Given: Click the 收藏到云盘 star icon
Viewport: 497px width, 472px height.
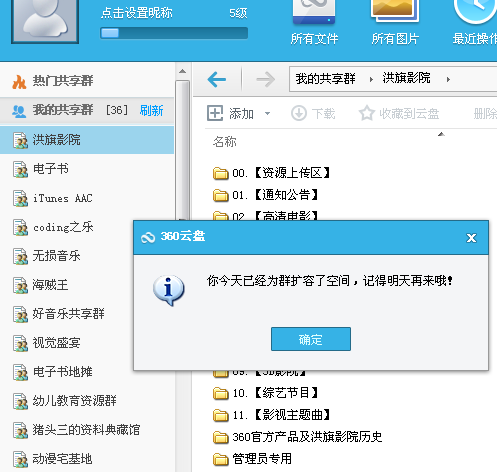Looking at the screenshot, I should [x=367, y=113].
